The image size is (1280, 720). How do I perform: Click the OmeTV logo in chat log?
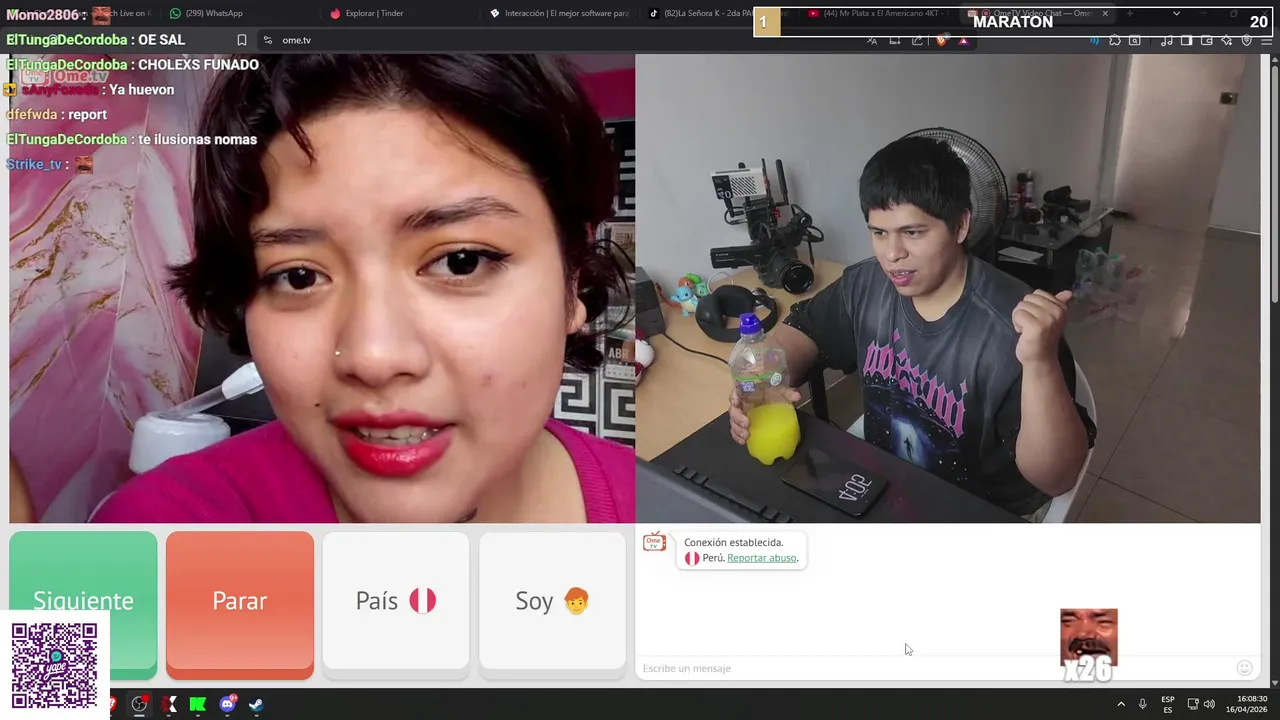[x=654, y=543]
